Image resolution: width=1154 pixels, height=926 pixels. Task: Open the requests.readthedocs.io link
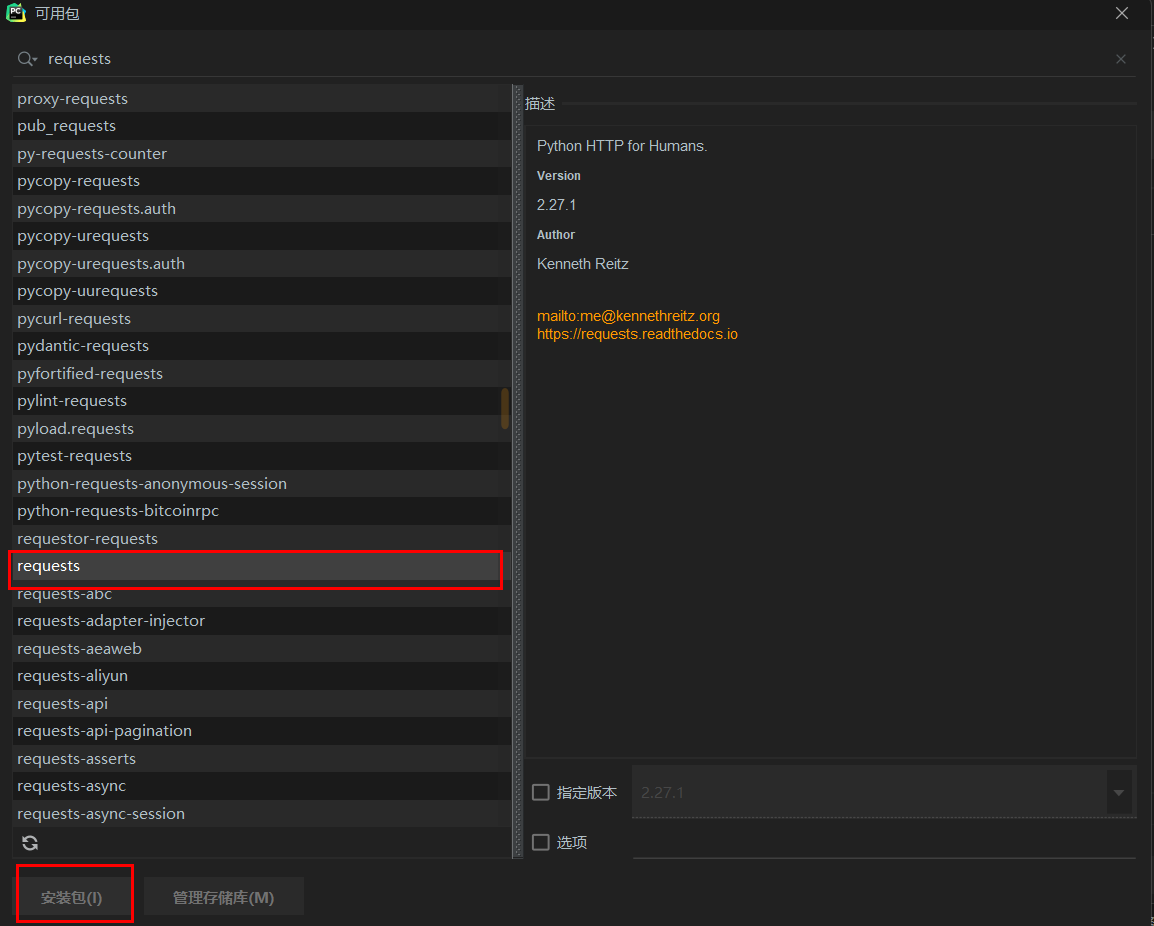coord(637,334)
